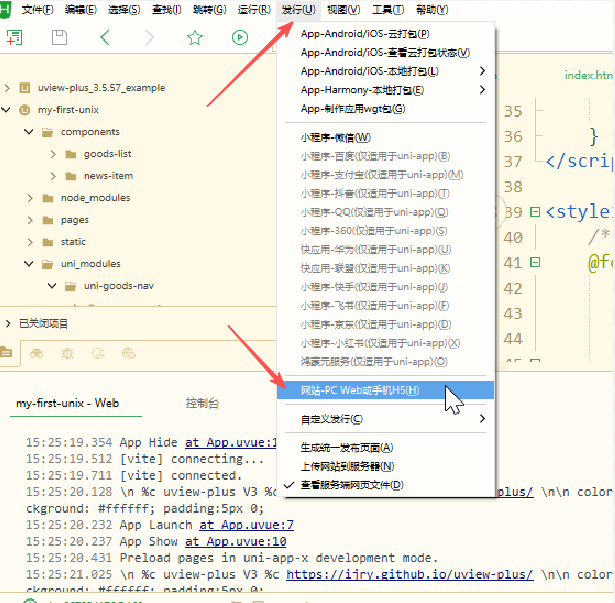This screenshot has width=615, height=603.
Task: Collapse my-first-unix project tree
Action: [x=6, y=109]
